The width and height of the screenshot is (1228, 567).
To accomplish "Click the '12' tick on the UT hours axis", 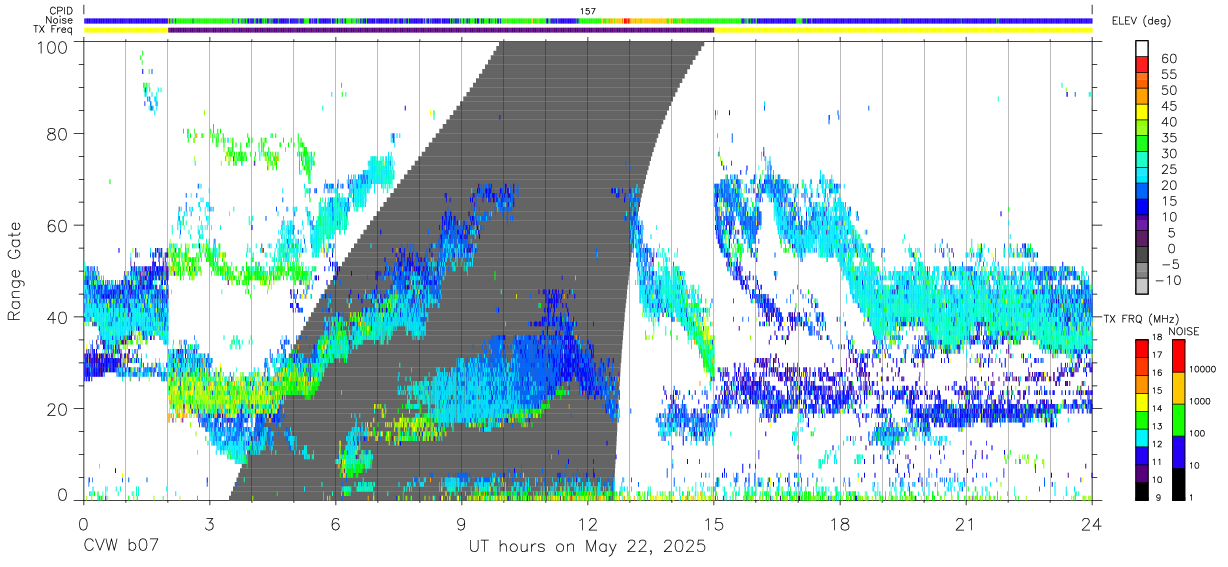I will click(588, 523).
